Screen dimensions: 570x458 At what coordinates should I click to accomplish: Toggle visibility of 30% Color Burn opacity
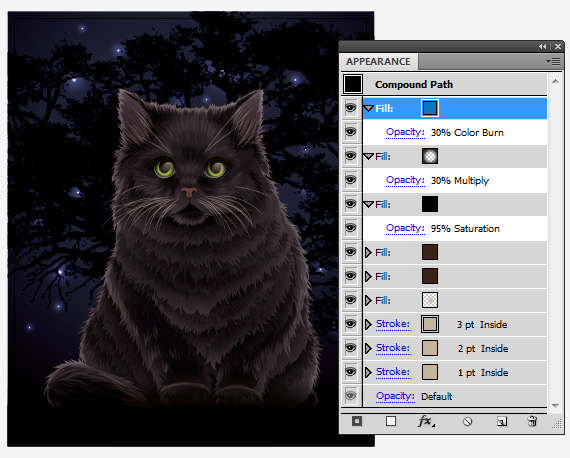pyautogui.click(x=351, y=132)
